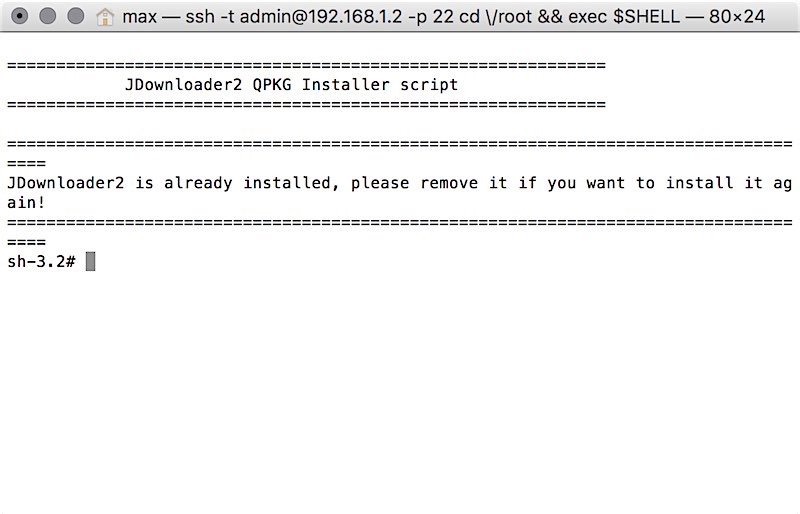
Task: Click the wrapped "ain!" text
Action: click(x=26, y=202)
